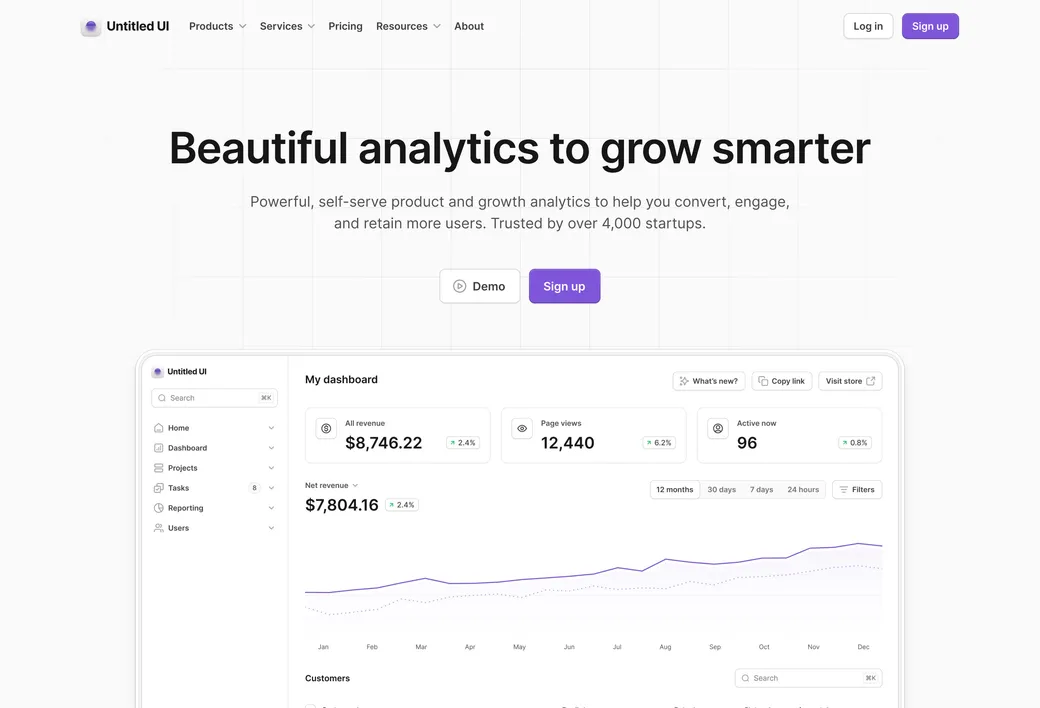This screenshot has width=1040, height=708.
Task: Click the user icon in Active now card
Action: pyautogui.click(x=718, y=429)
